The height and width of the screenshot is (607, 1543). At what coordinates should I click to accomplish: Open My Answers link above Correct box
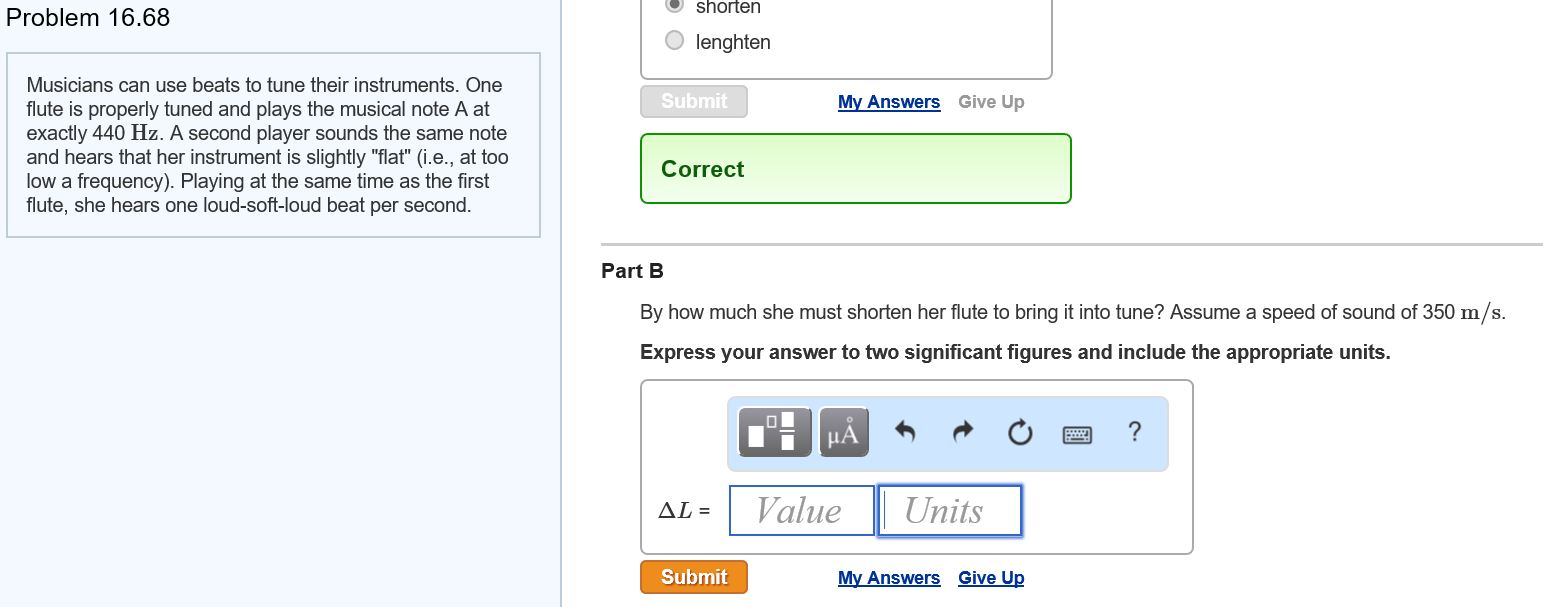(889, 102)
